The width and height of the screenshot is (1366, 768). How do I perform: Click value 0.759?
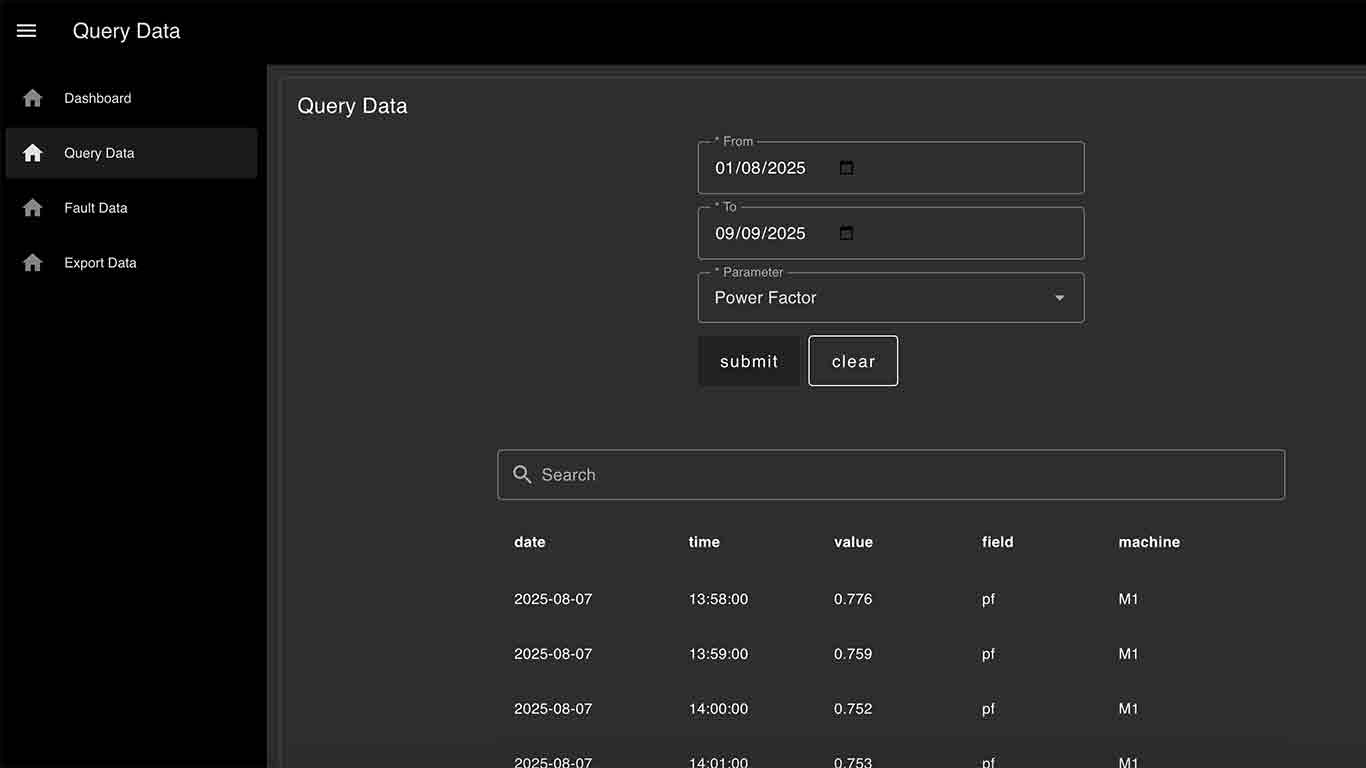pos(853,654)
